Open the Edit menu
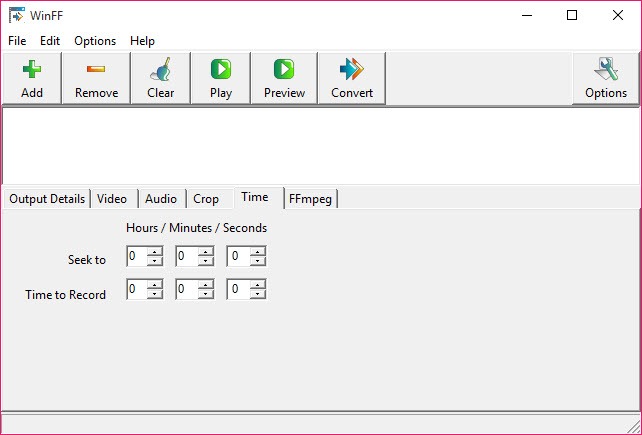This screenshot has height=435, width=642. pyautogui.click(x=50, y=41)
